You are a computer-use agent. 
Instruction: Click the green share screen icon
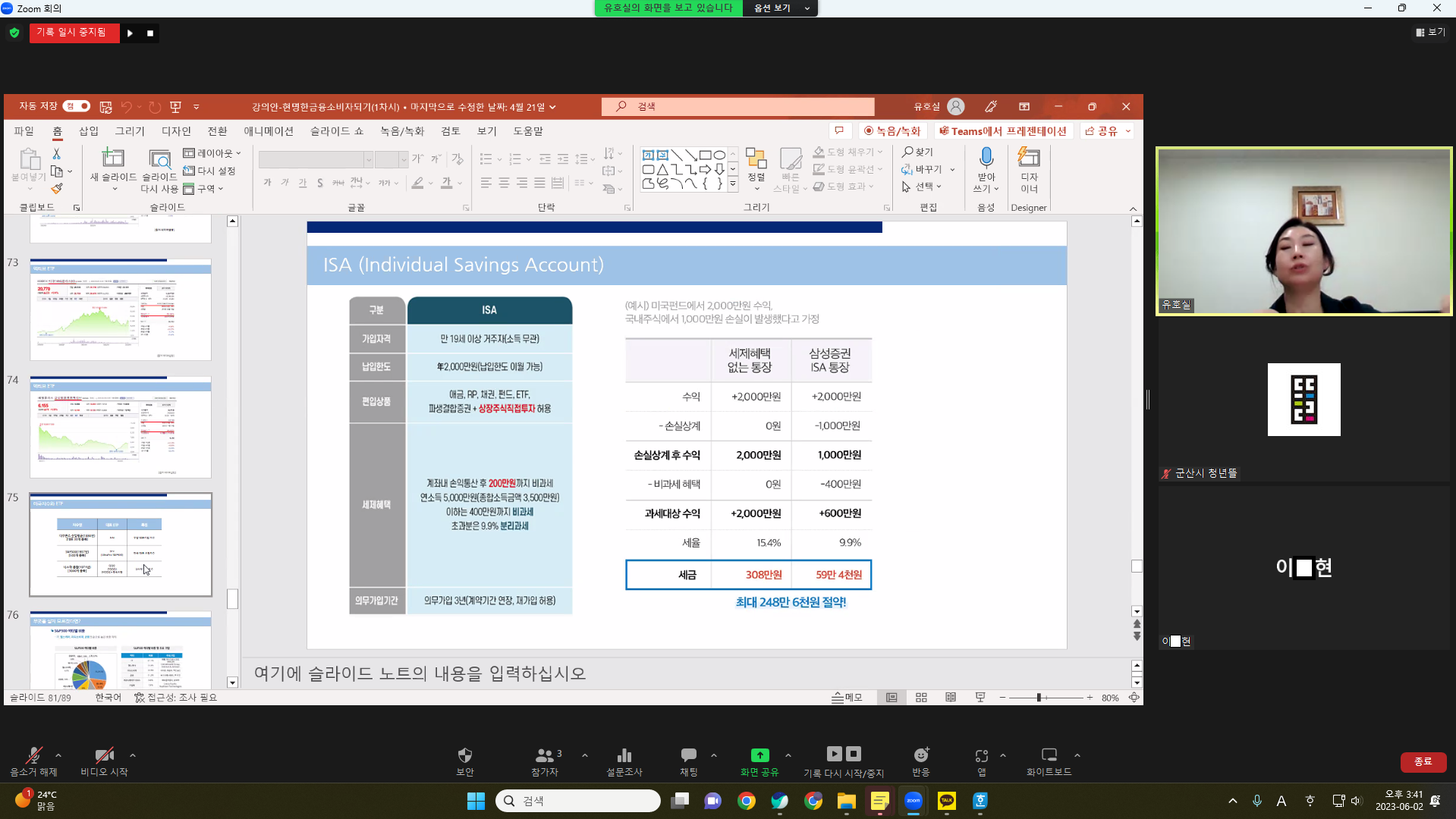[759, 755]
